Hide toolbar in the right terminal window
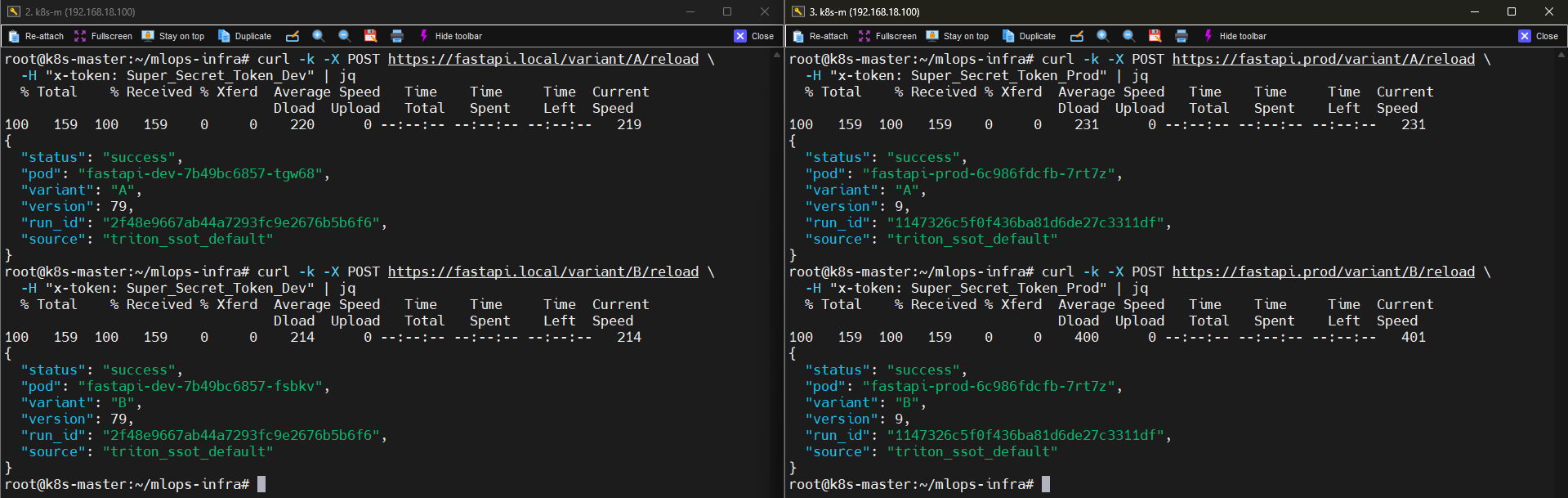The height and width of the screenshot is (498, 1568). [x=1235, y=36]
